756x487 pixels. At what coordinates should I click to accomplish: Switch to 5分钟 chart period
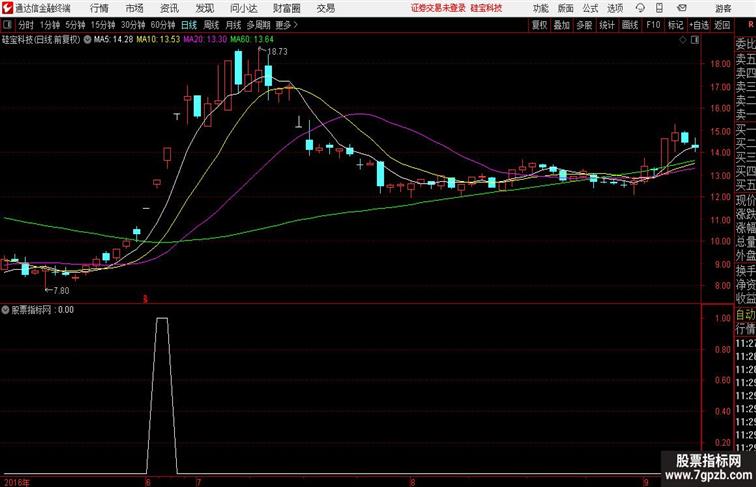point(75,25)
